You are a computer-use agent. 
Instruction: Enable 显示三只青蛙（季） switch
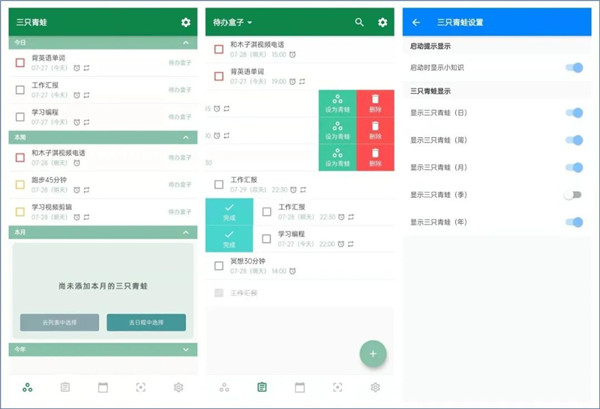[x=572, y=195]
